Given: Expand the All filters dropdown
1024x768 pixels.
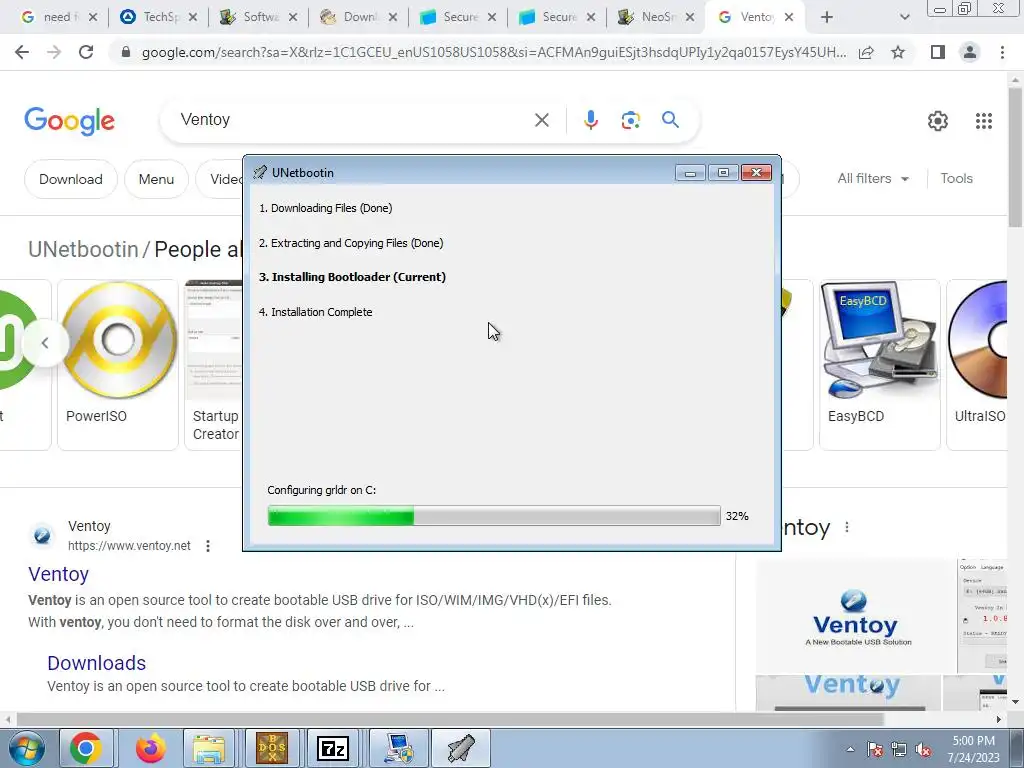Looking at the screenshot, I should 873,178.
